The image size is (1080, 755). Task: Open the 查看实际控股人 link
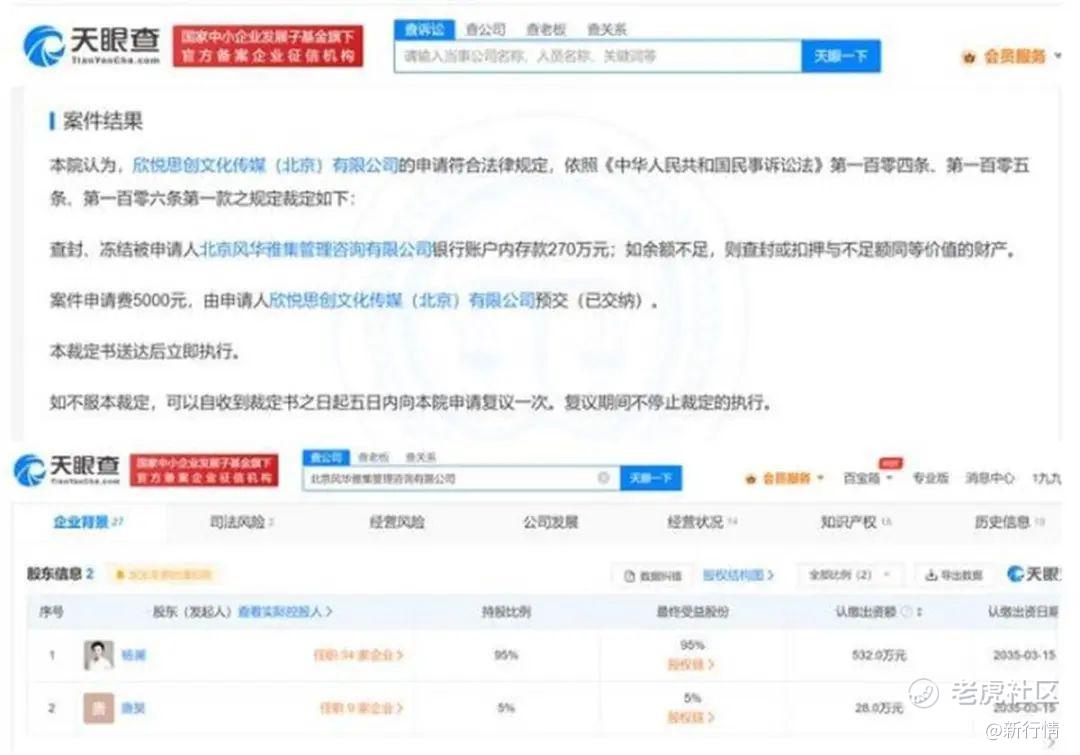[x=285, y=611]
